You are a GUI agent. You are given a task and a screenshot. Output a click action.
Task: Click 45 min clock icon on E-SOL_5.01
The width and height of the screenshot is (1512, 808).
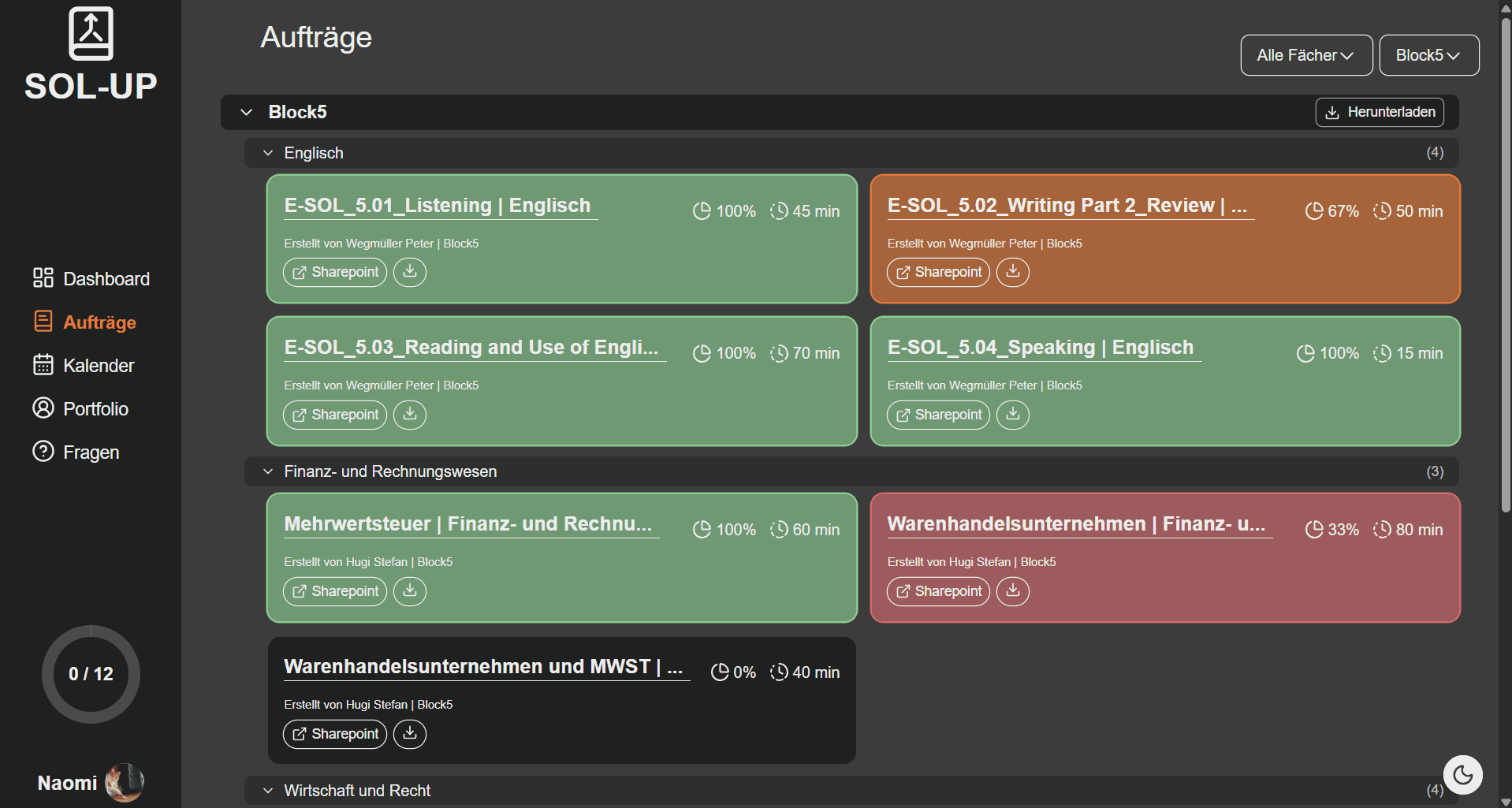[x=779, y=211]
